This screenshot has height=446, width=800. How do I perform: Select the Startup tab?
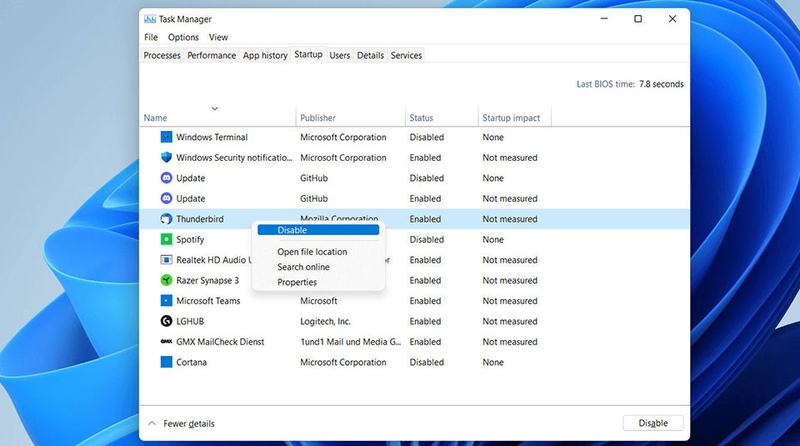(308, 54)
